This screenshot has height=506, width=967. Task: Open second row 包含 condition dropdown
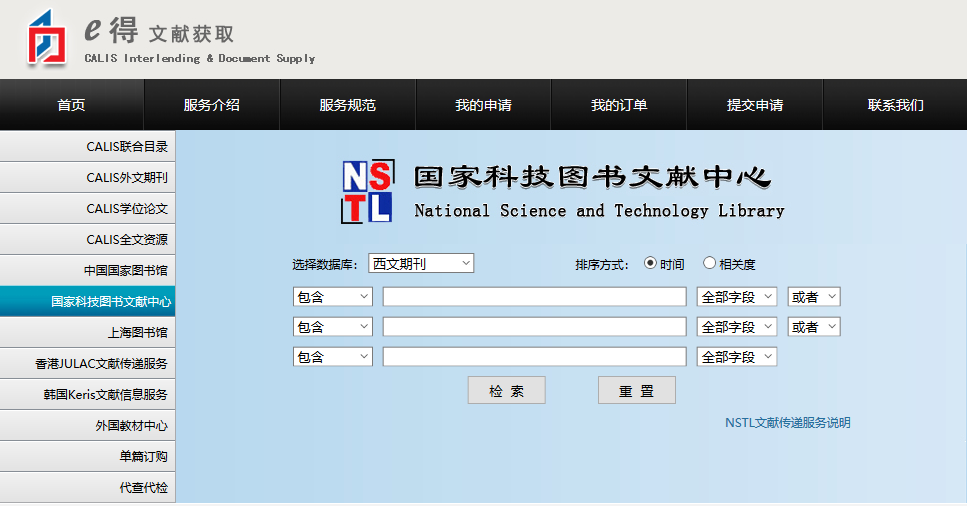coord(333,326)
